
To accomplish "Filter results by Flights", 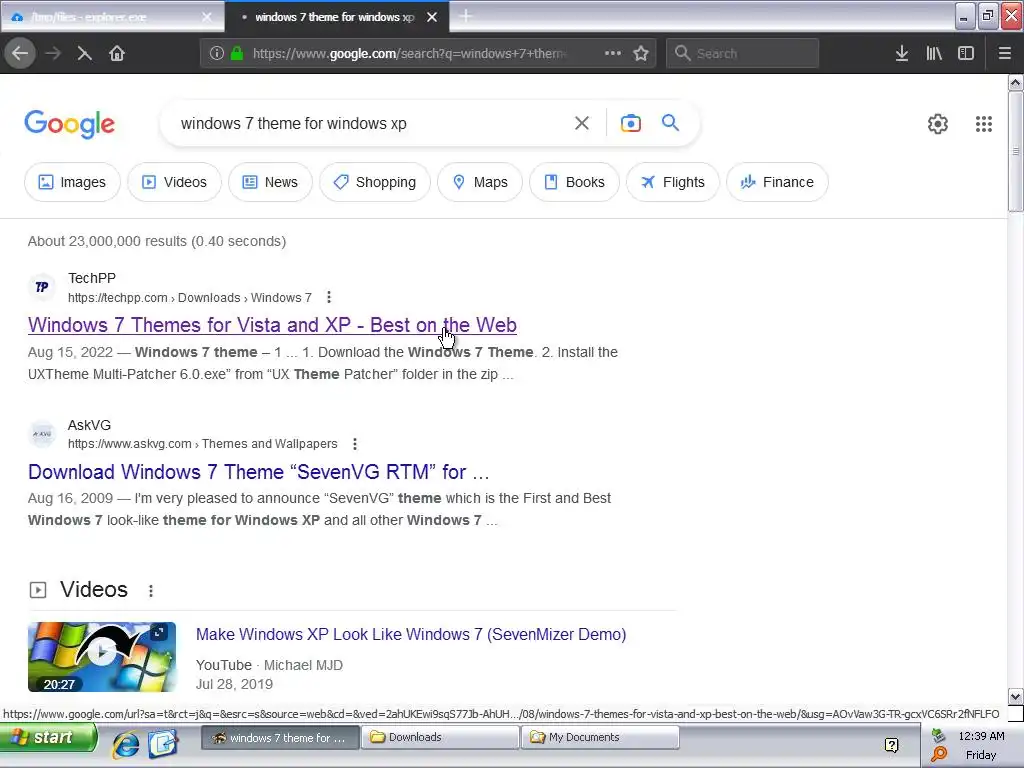I will click(673, 182).
